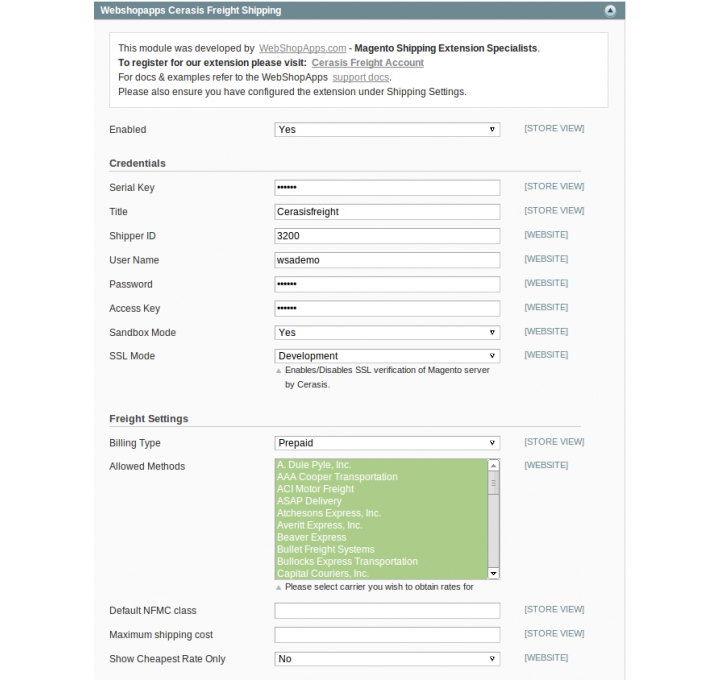Click the STORE VIEW scope label beside Enabled
The width and height of the screenshot is (725, 680).
pyautogui.click(x=554, y=129)
